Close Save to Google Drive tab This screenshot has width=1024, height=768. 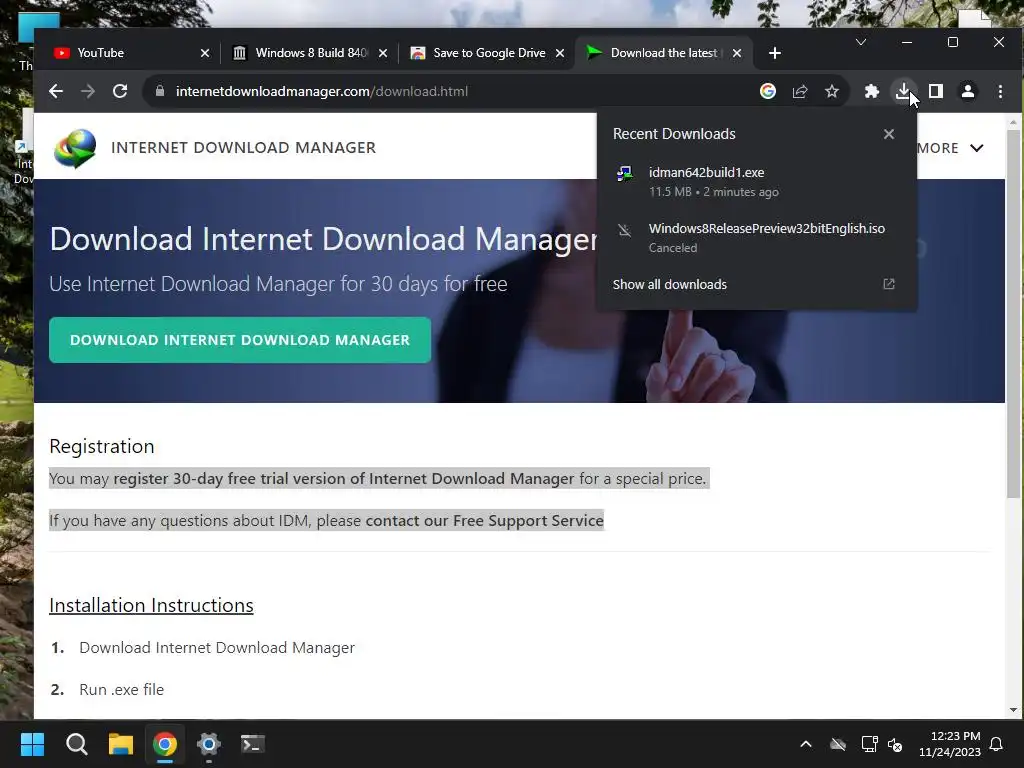pos(560,53)
